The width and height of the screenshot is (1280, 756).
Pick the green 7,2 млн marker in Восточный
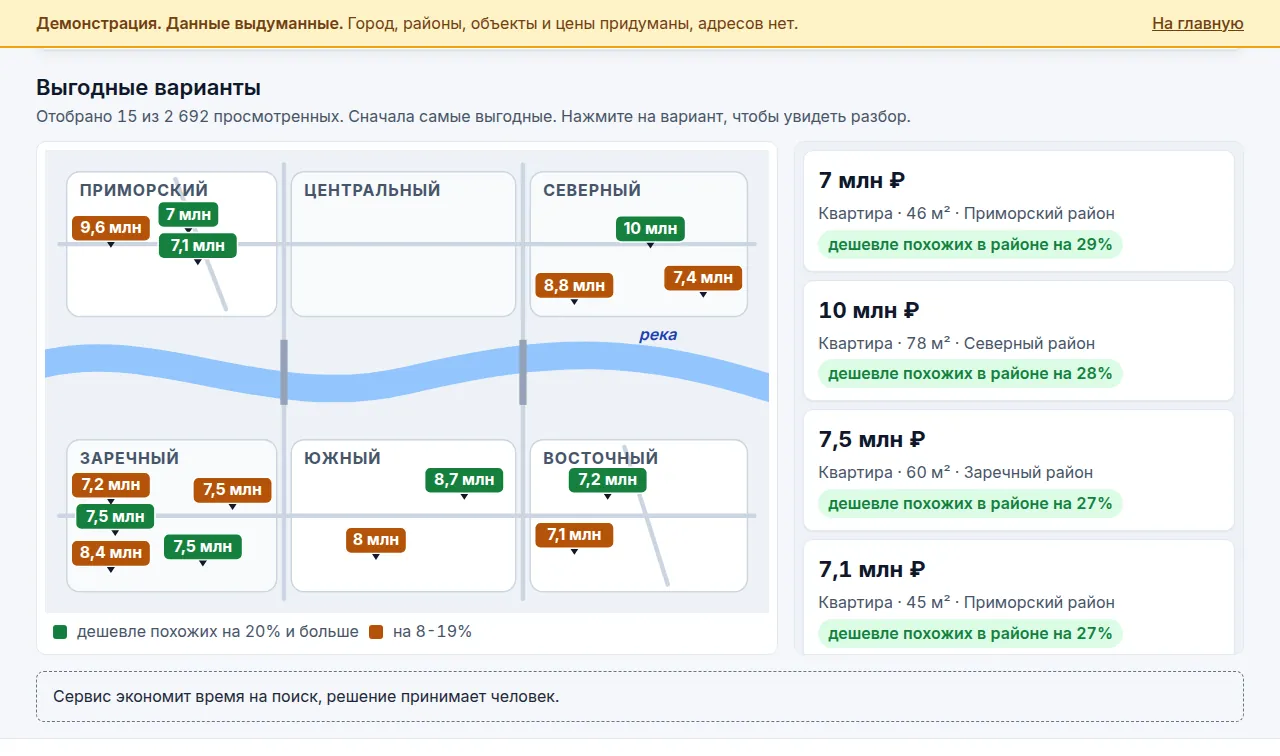point(607,480)
